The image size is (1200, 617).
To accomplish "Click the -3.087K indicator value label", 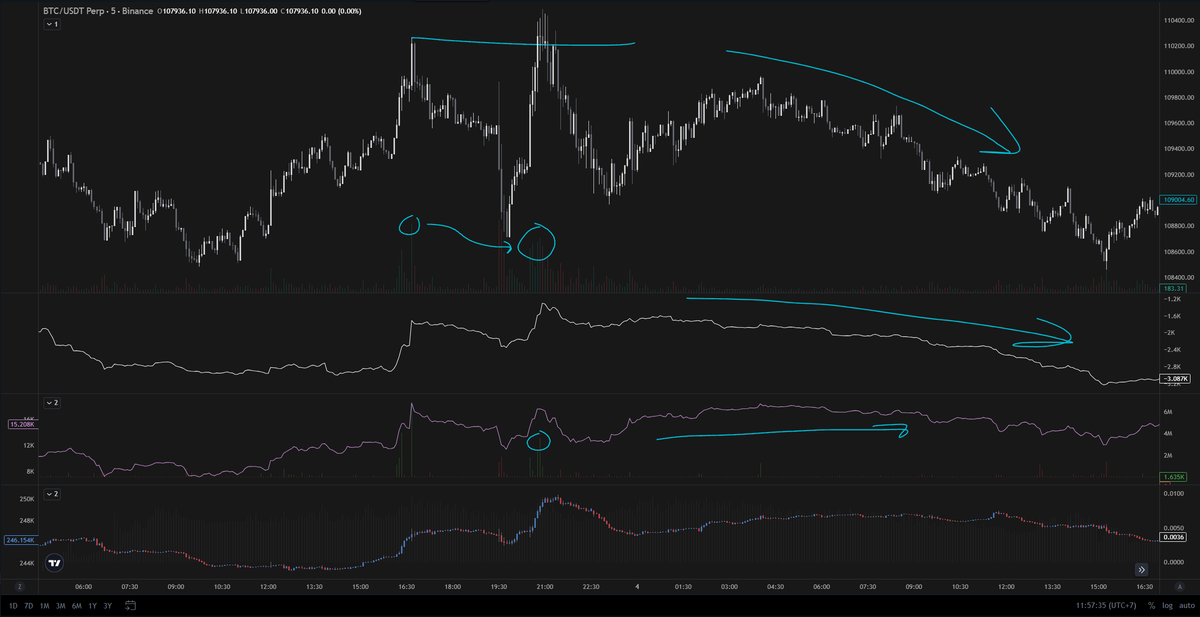I will (x=1174, y=379).
